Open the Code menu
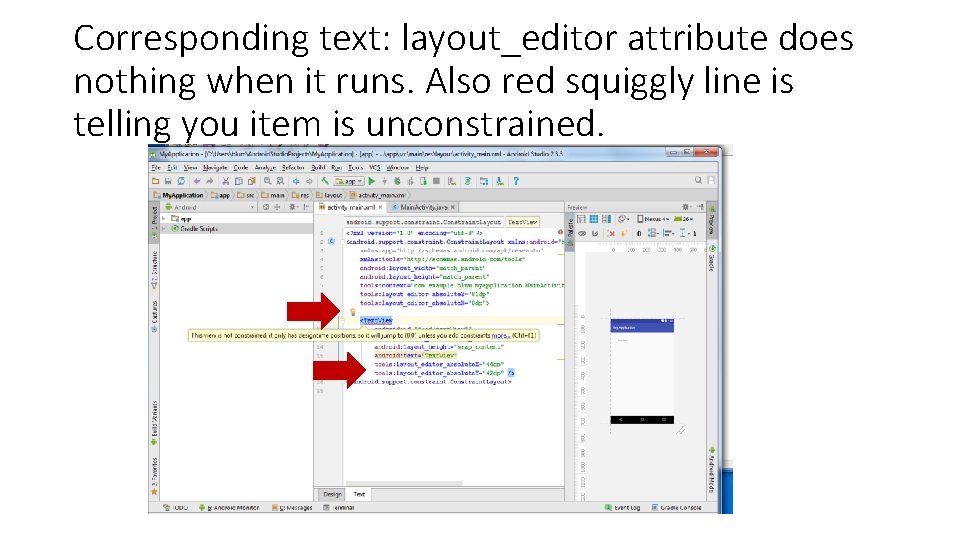Screen dimensions: 960x540 [x=241, y=168]
